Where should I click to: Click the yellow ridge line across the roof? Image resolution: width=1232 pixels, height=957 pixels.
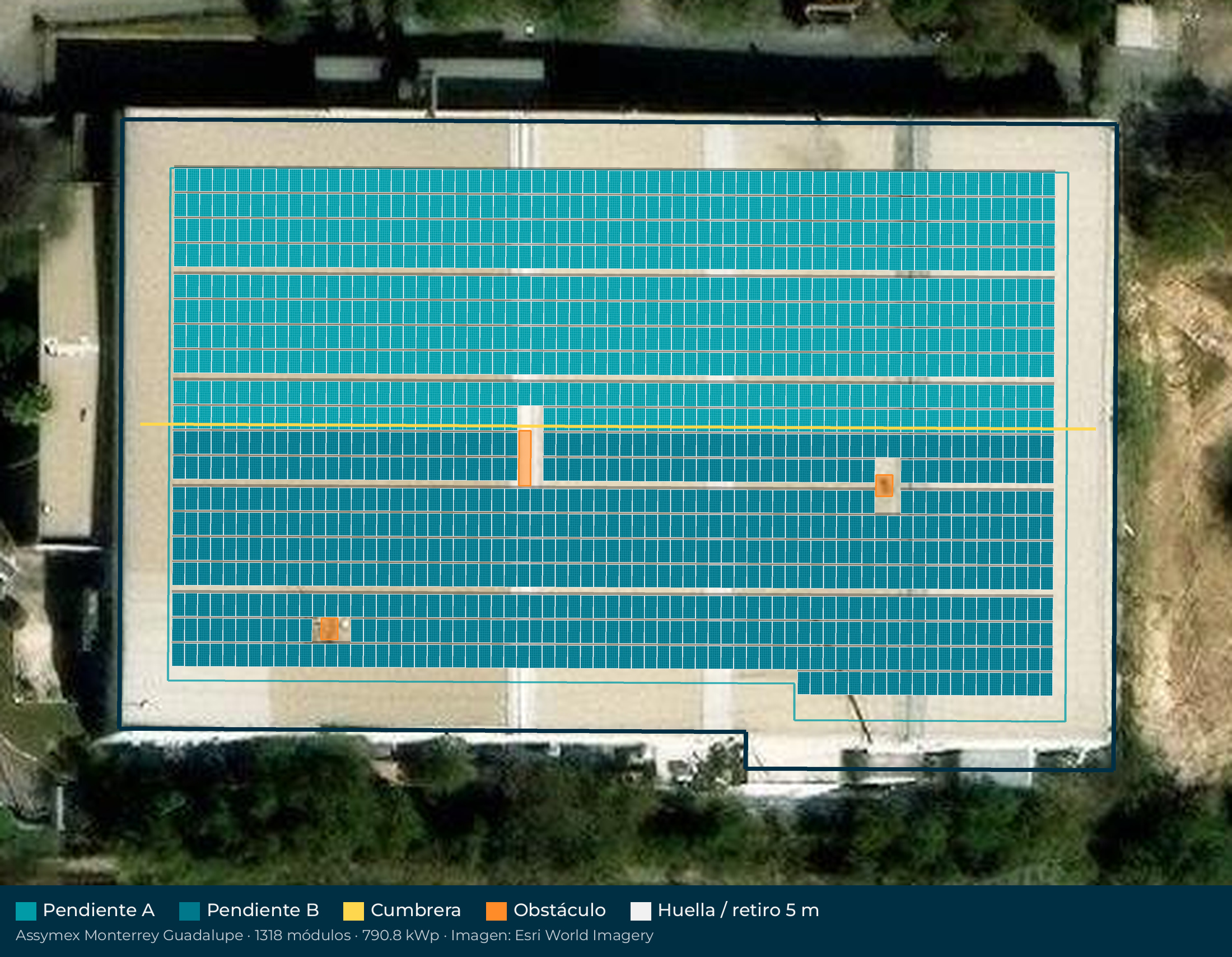point(618,426)
